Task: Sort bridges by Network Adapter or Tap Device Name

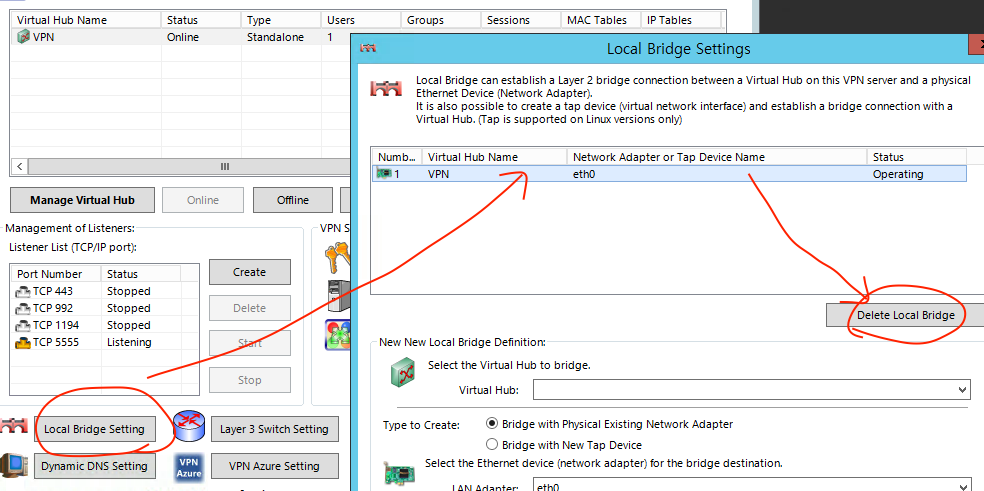Action: pyautogui.click(x=717, y=157)
